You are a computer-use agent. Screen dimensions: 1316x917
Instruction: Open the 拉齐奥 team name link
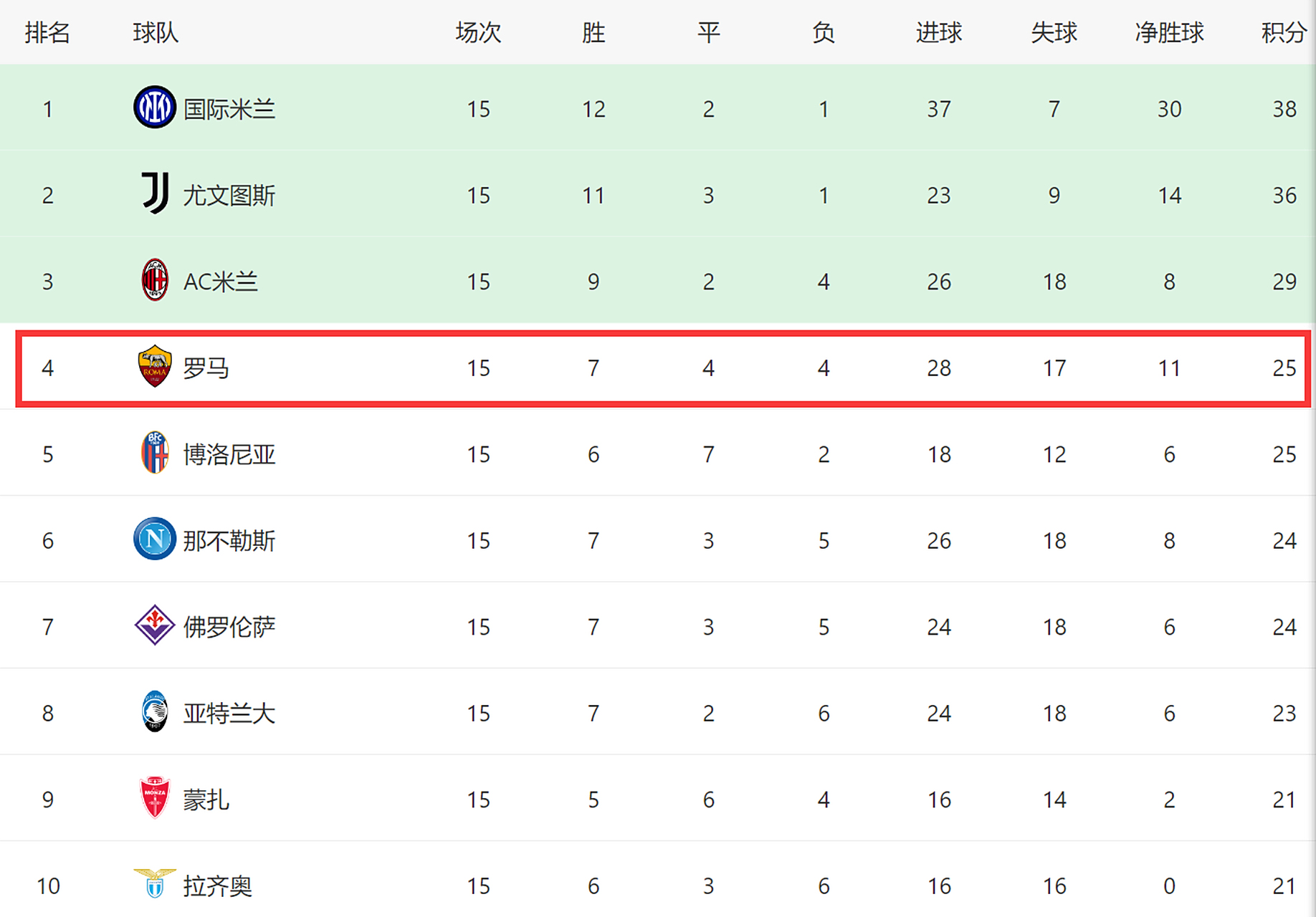click(x=218, y=886)
